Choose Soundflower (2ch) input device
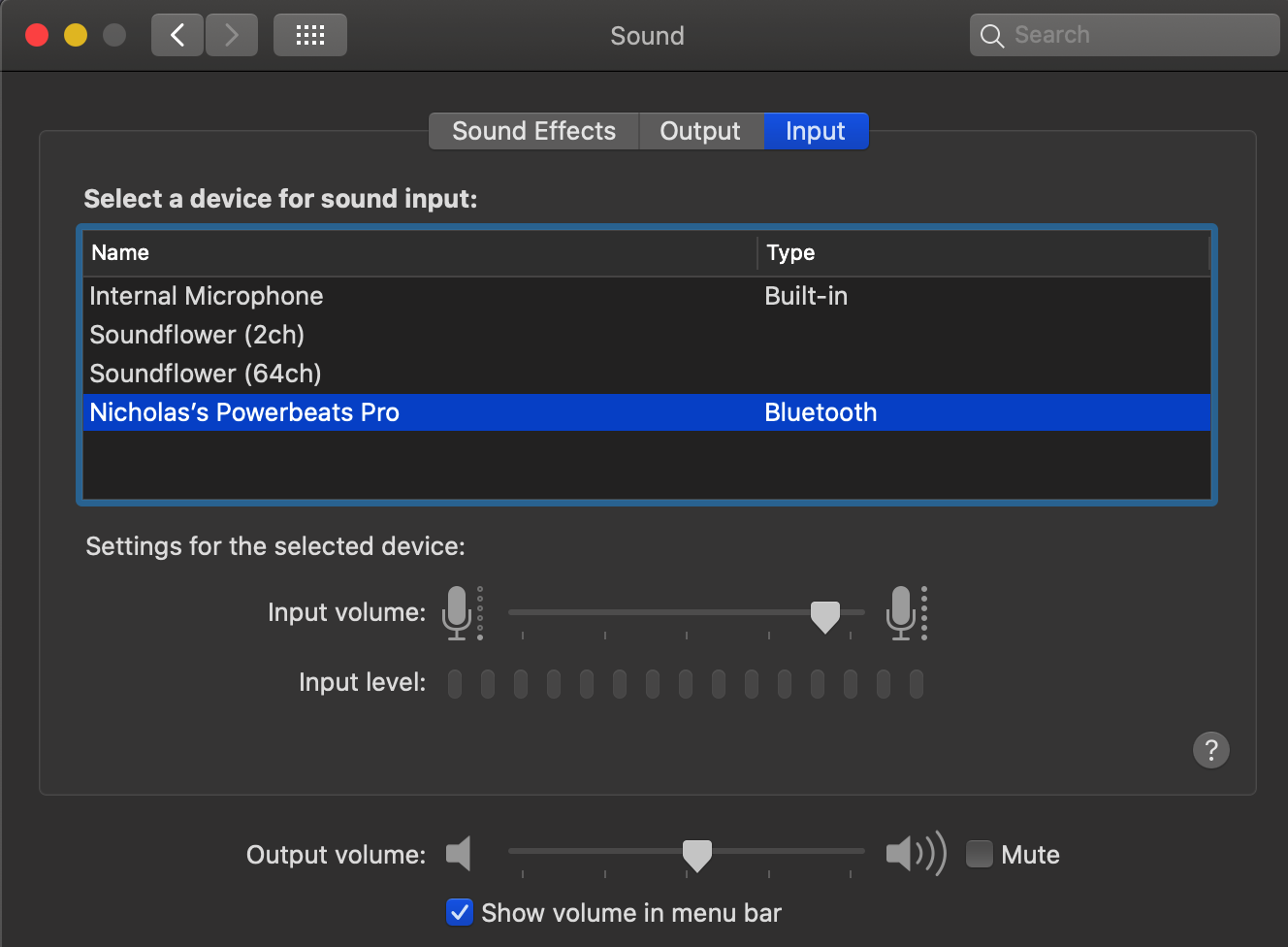Screen dimensions: 1288x947 point(197,335)
